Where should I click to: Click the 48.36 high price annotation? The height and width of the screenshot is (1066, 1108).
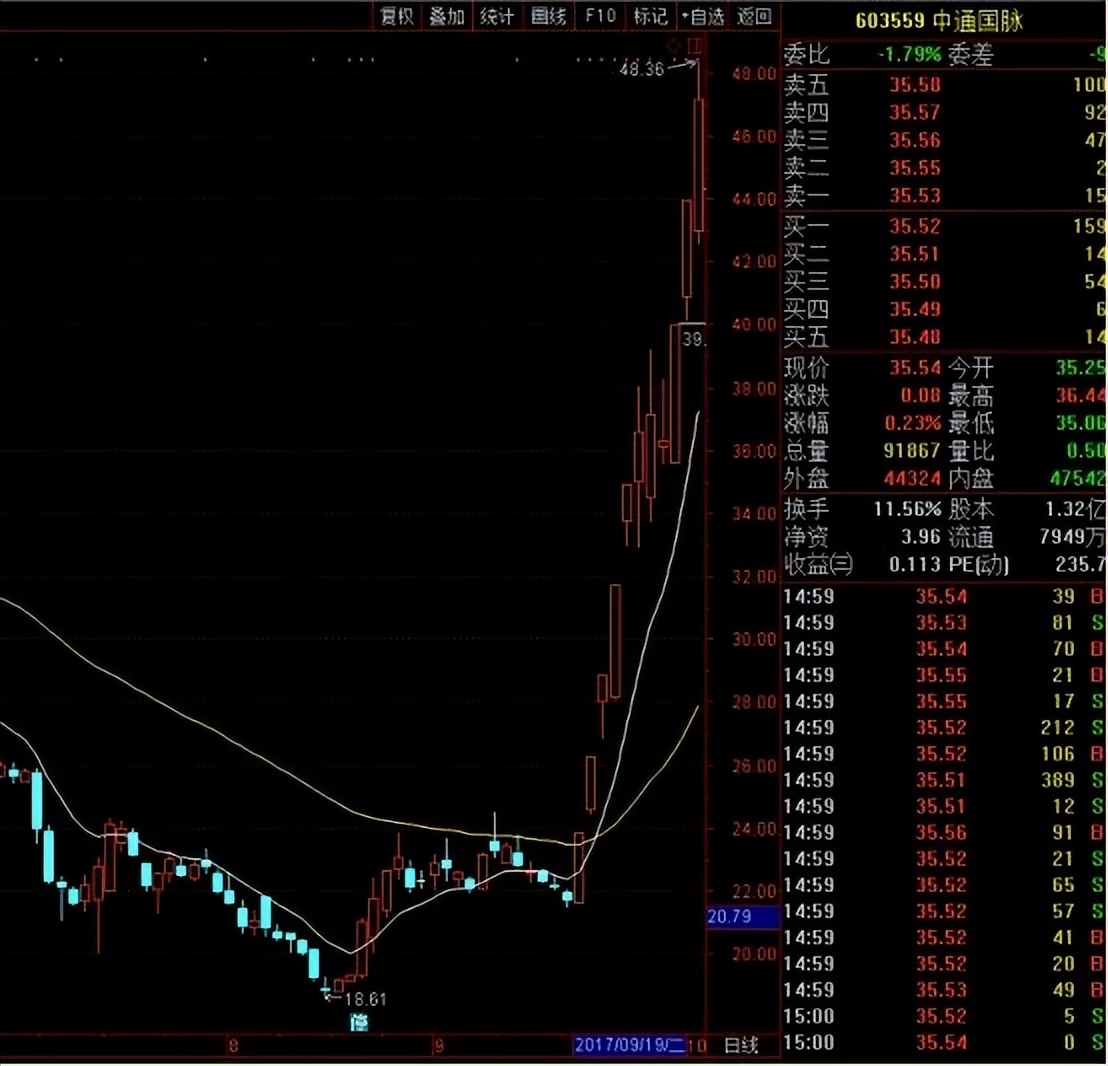642,69
